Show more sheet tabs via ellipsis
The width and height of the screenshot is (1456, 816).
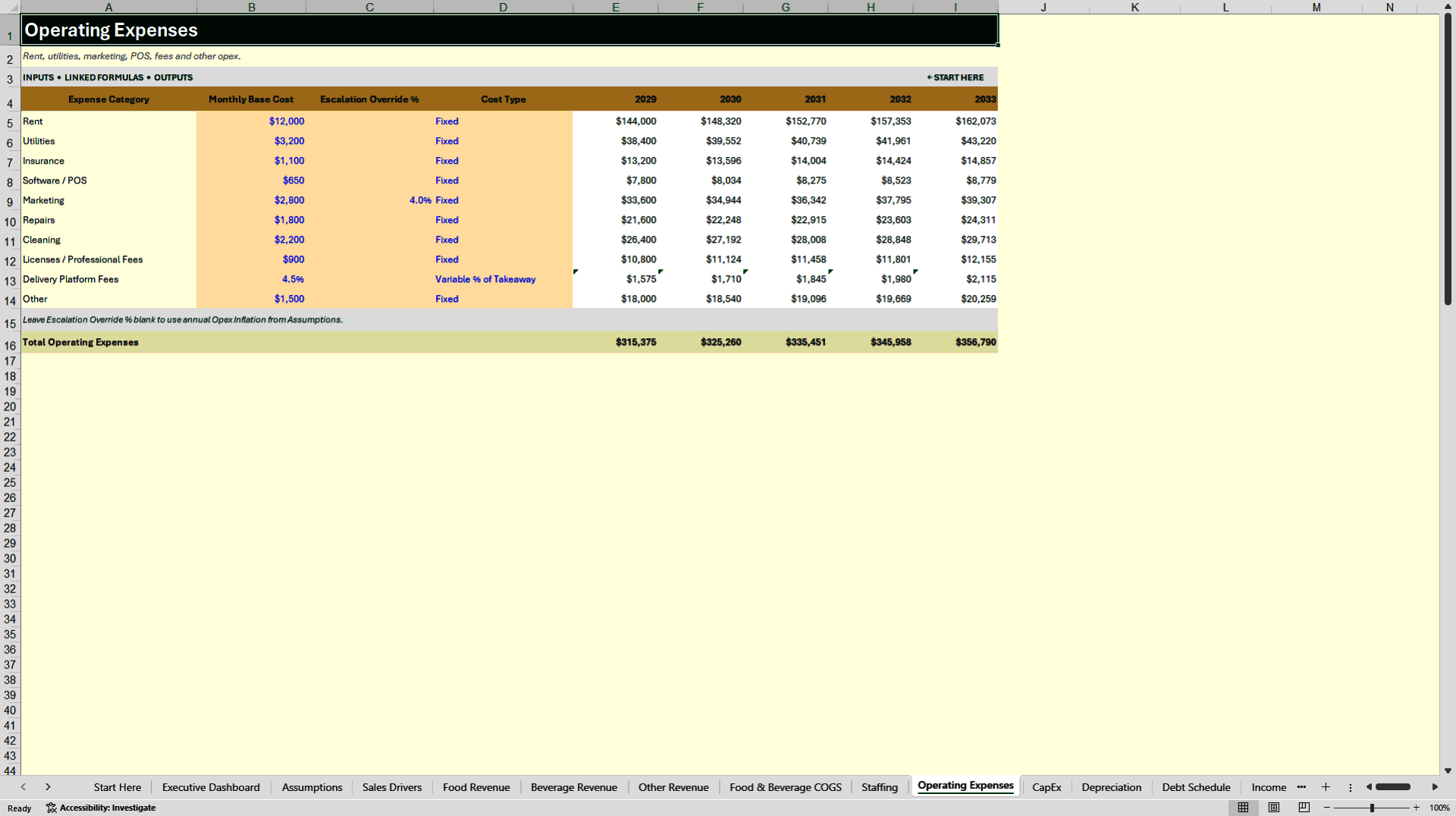click(1301, 787)
